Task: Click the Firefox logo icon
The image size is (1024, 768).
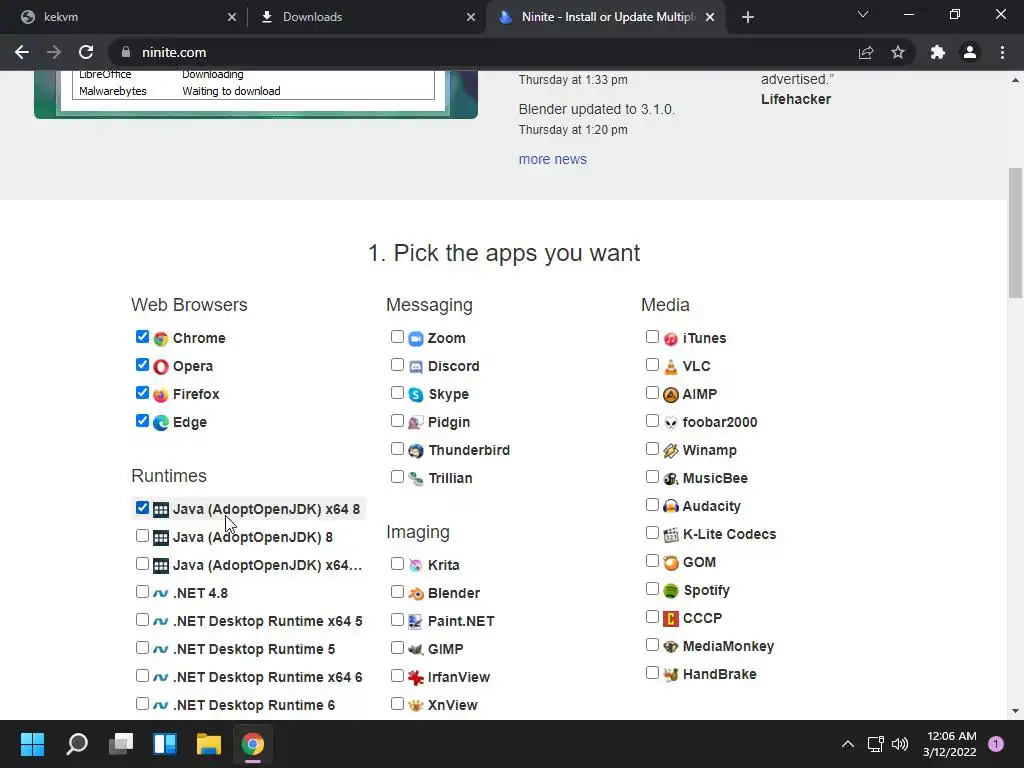Action: 161,394
